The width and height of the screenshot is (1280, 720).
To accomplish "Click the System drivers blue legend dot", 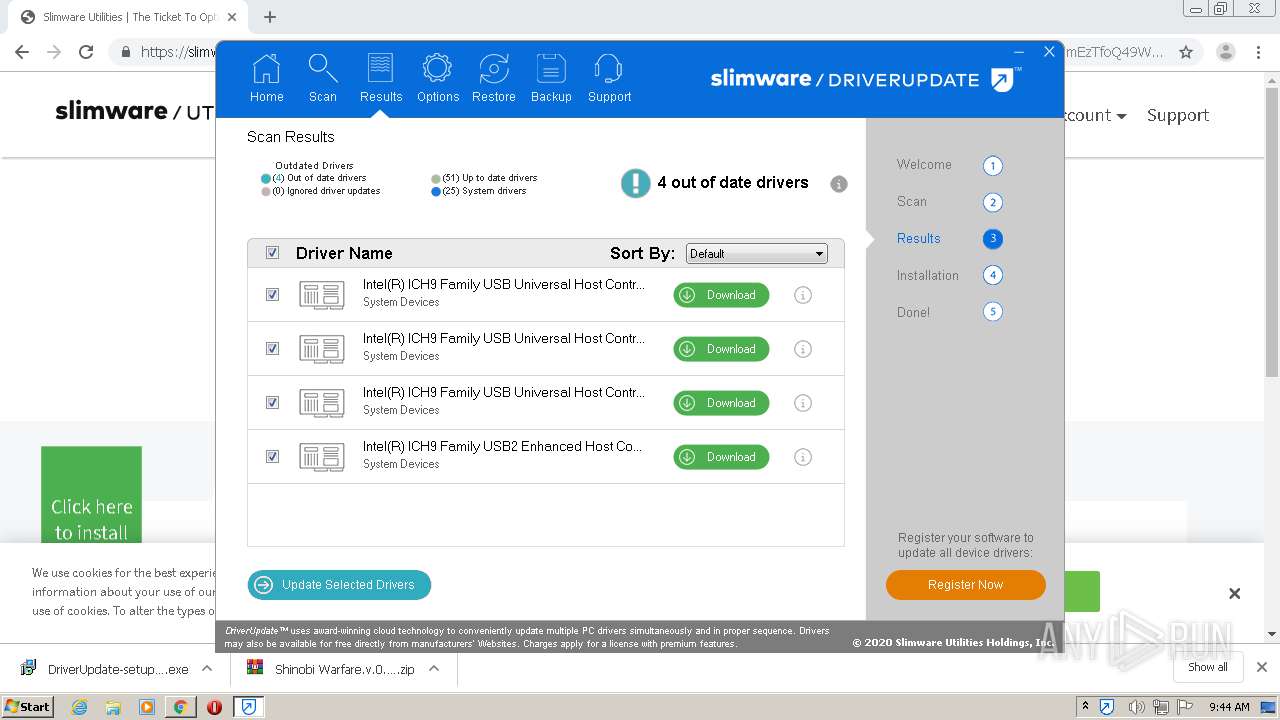I will click(436, 192).
